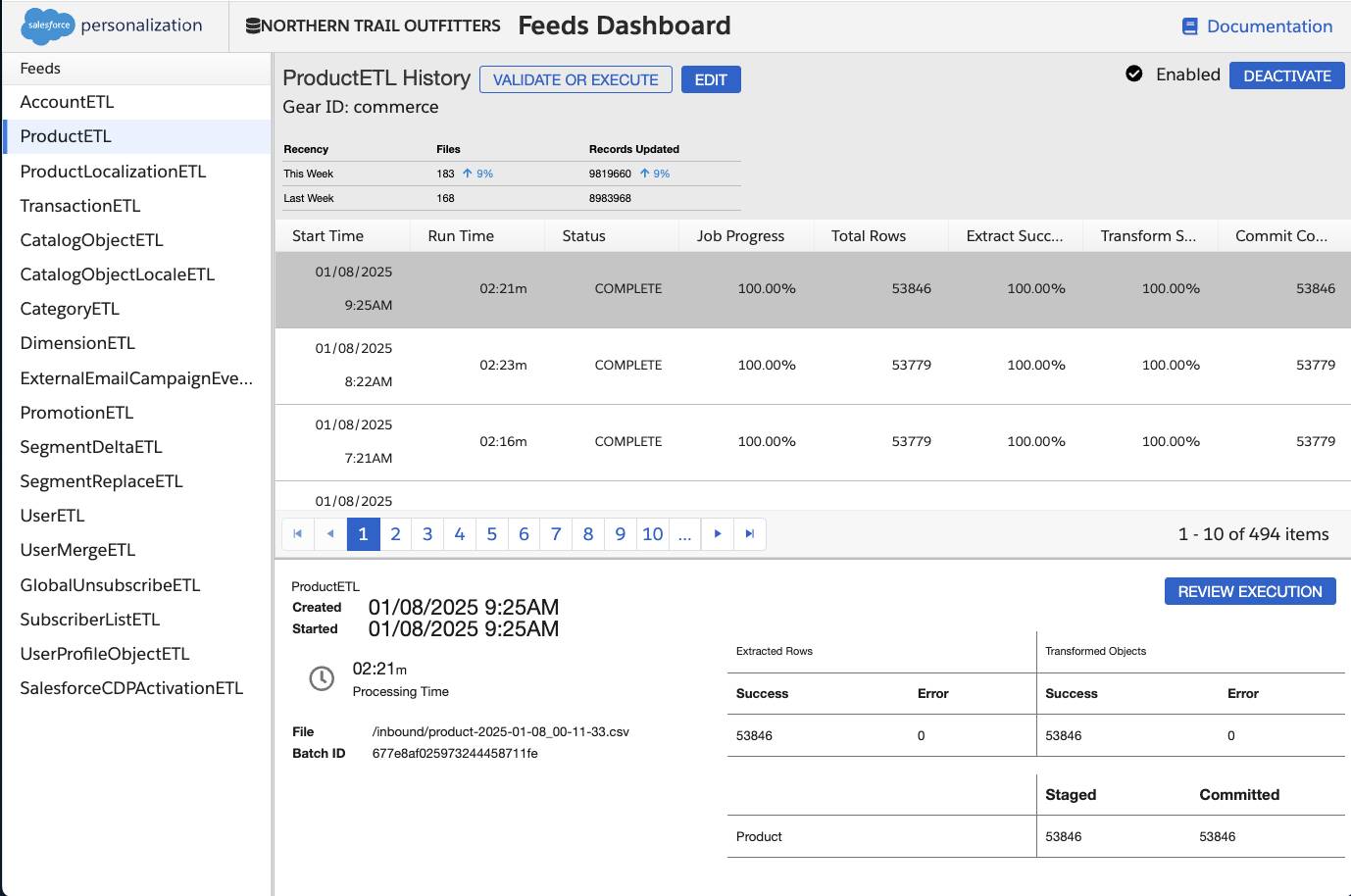Select CatalogObjectLocaleETL feed

(137, 274)
